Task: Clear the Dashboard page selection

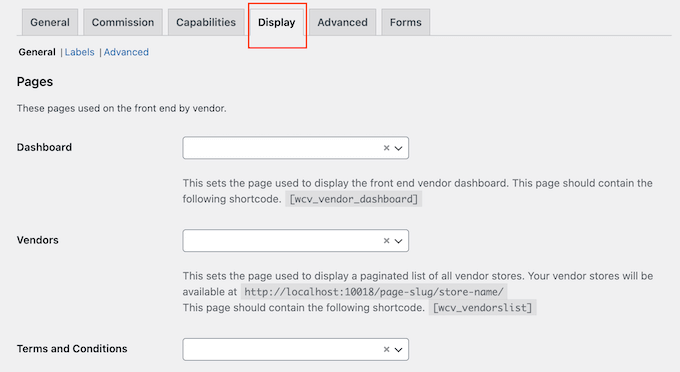Action: point(386,148)
